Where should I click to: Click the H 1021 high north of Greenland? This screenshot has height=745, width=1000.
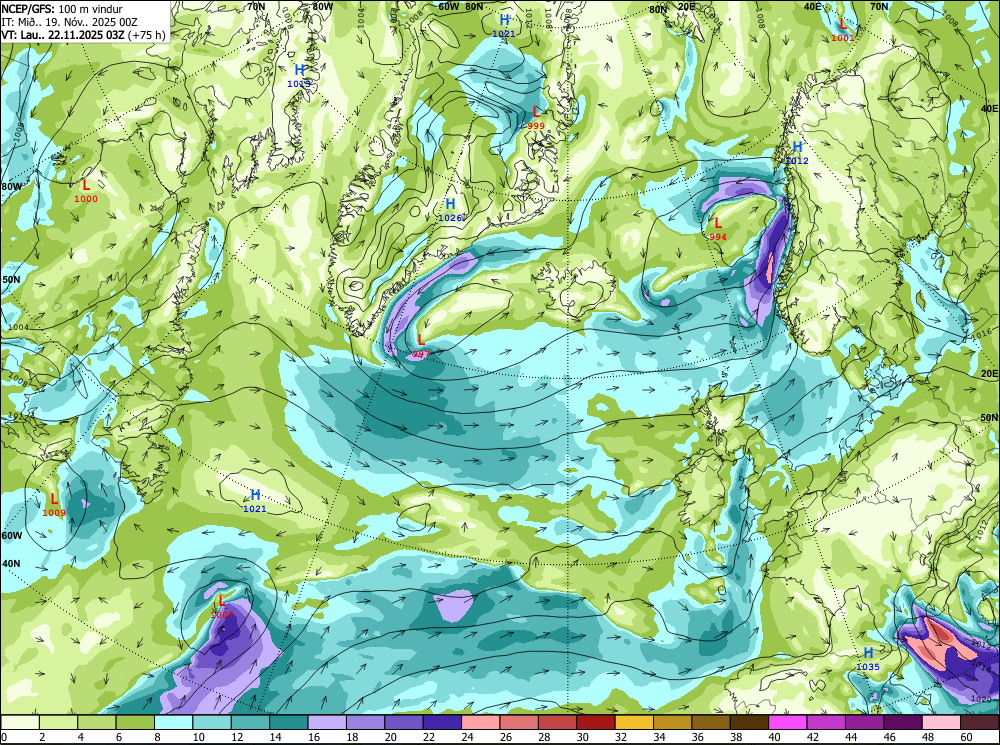point(504,26)
